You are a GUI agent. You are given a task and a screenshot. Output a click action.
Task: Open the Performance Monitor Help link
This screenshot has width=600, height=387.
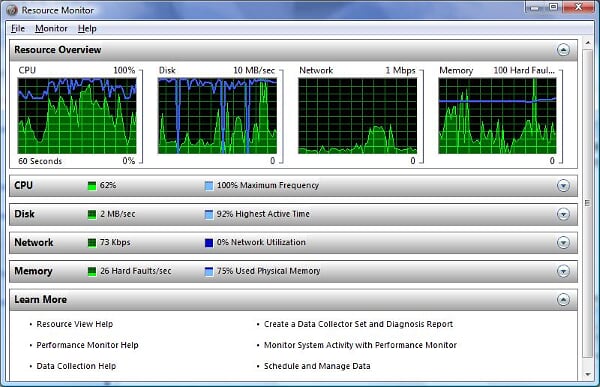[87, 345]
